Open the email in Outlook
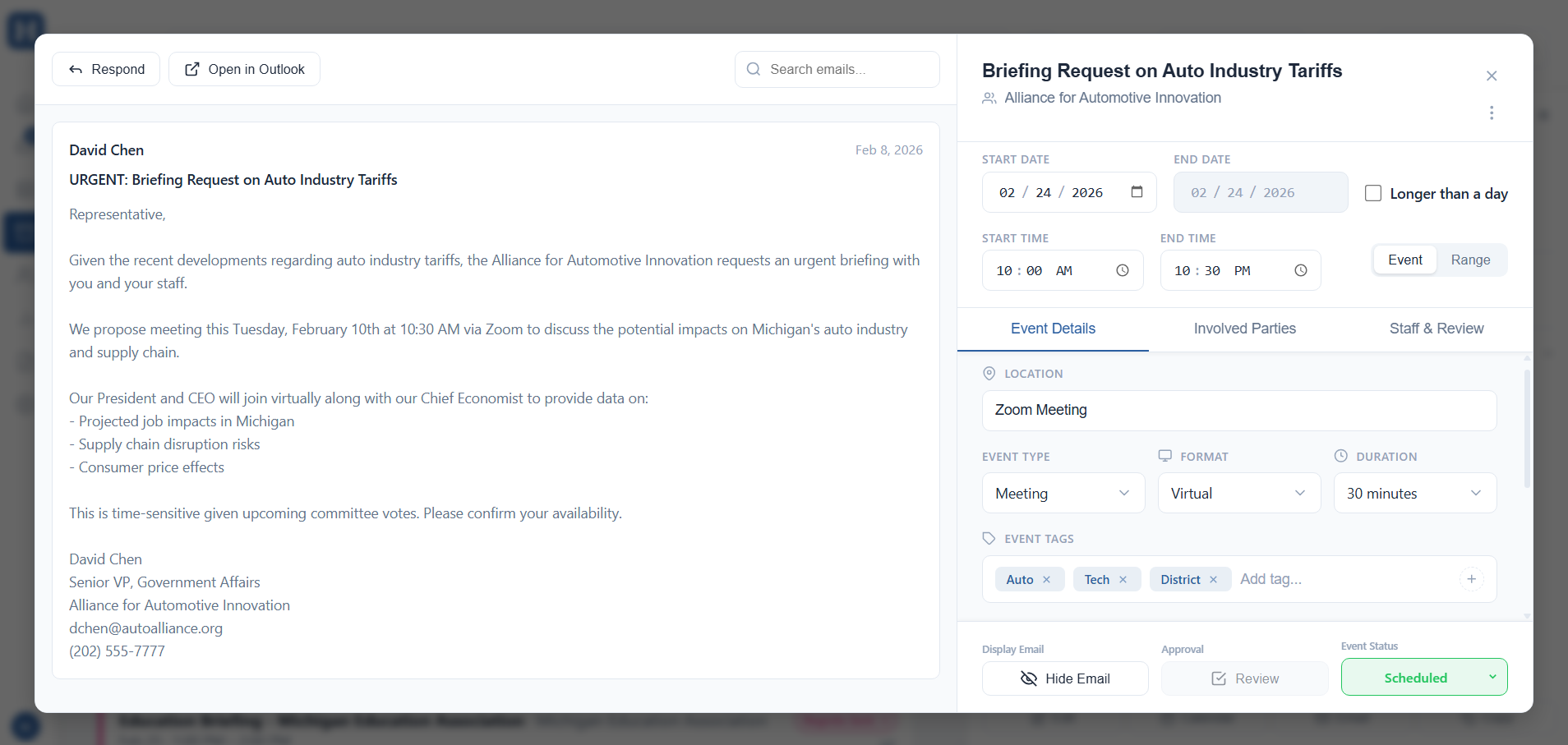1568x745 pixels. (243, 69)
